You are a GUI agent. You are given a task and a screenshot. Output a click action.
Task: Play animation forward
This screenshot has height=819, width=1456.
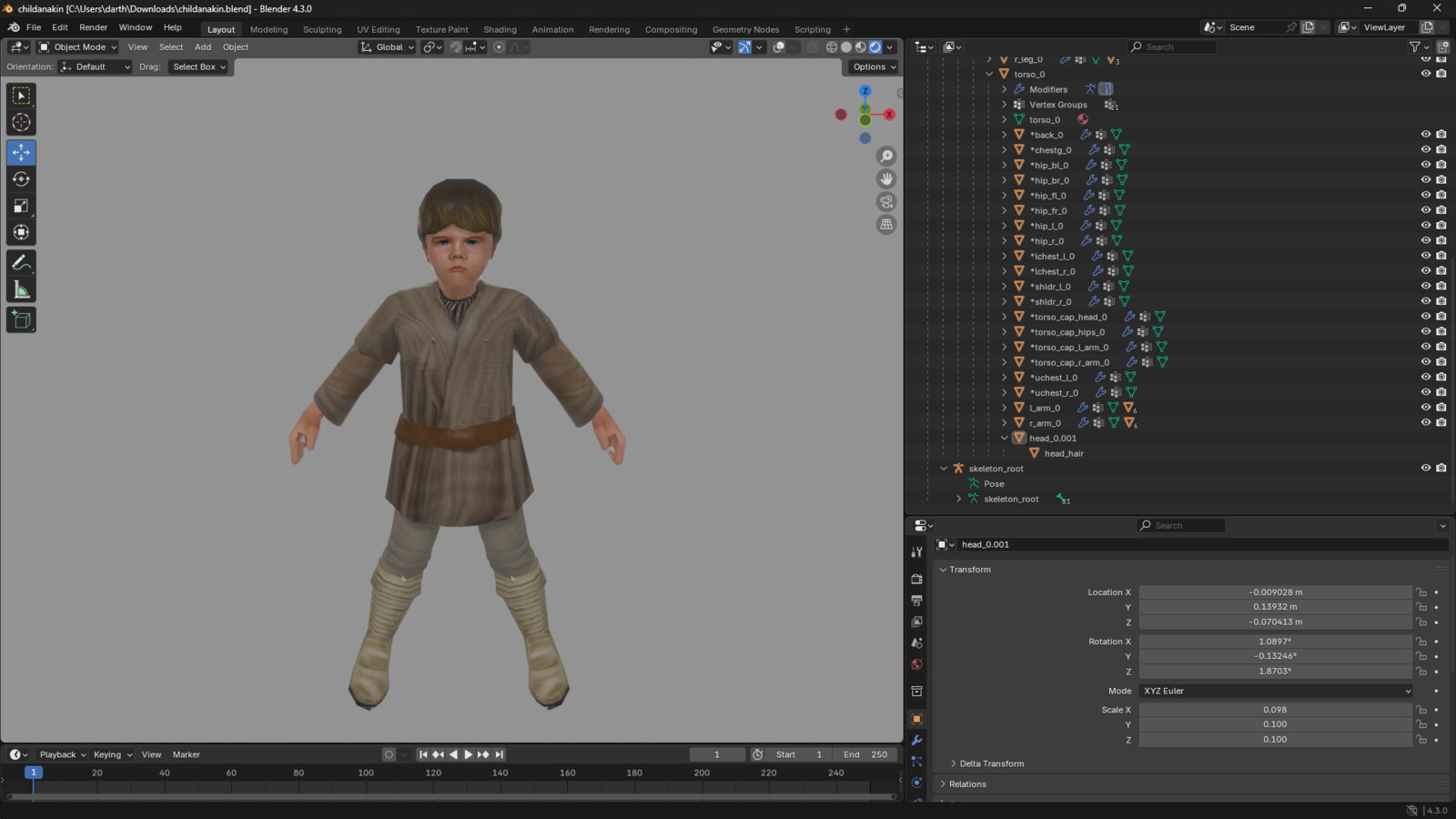[469, 754]
